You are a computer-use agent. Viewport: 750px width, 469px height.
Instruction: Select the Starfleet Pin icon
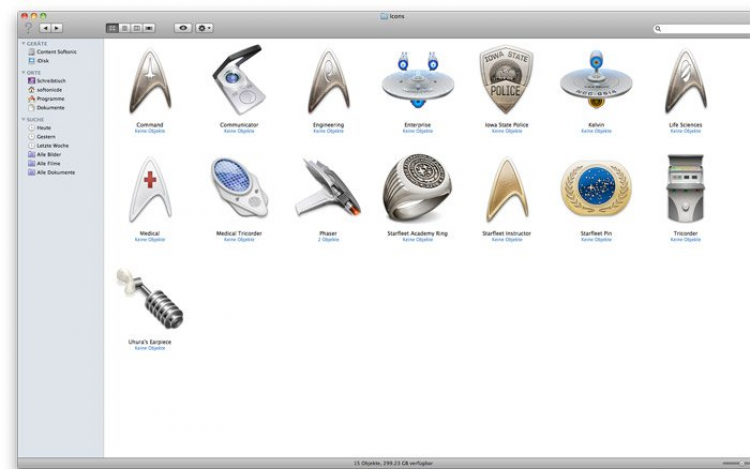pyautogui.click(x=596, y=188)
